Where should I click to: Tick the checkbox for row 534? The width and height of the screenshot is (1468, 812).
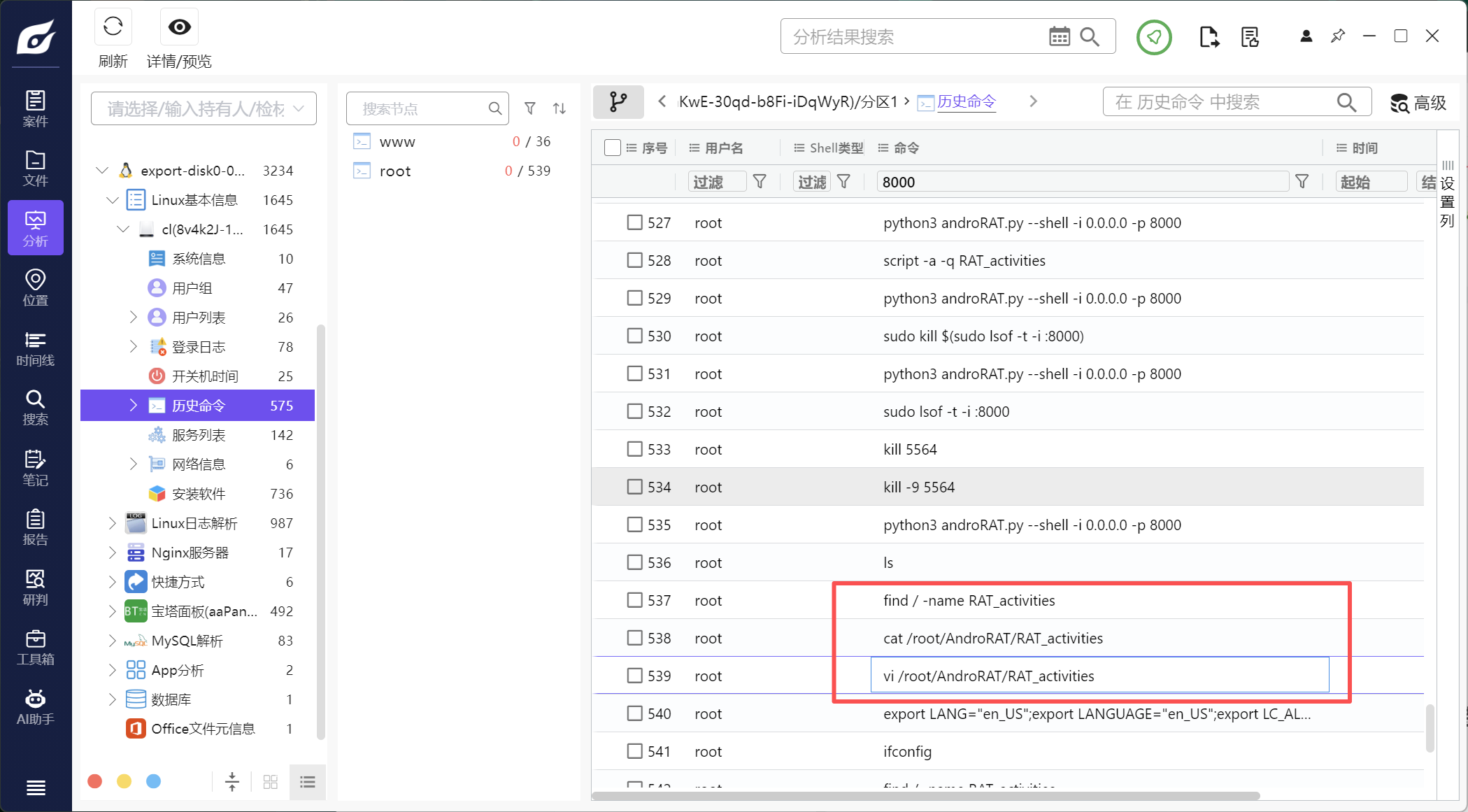click(x=634, y=487)
